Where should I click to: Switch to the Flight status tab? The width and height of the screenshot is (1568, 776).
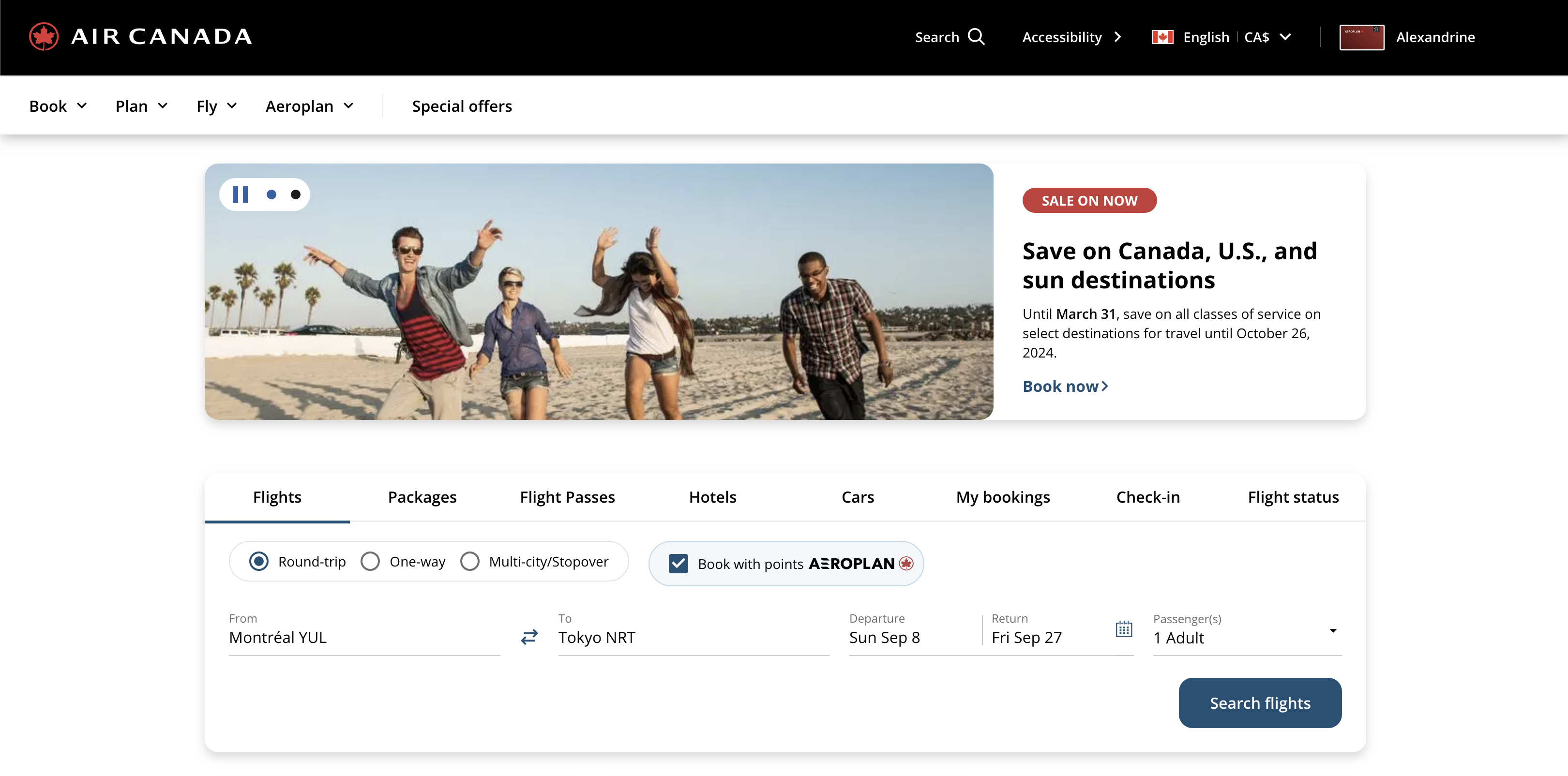(x=1294, y=497)
